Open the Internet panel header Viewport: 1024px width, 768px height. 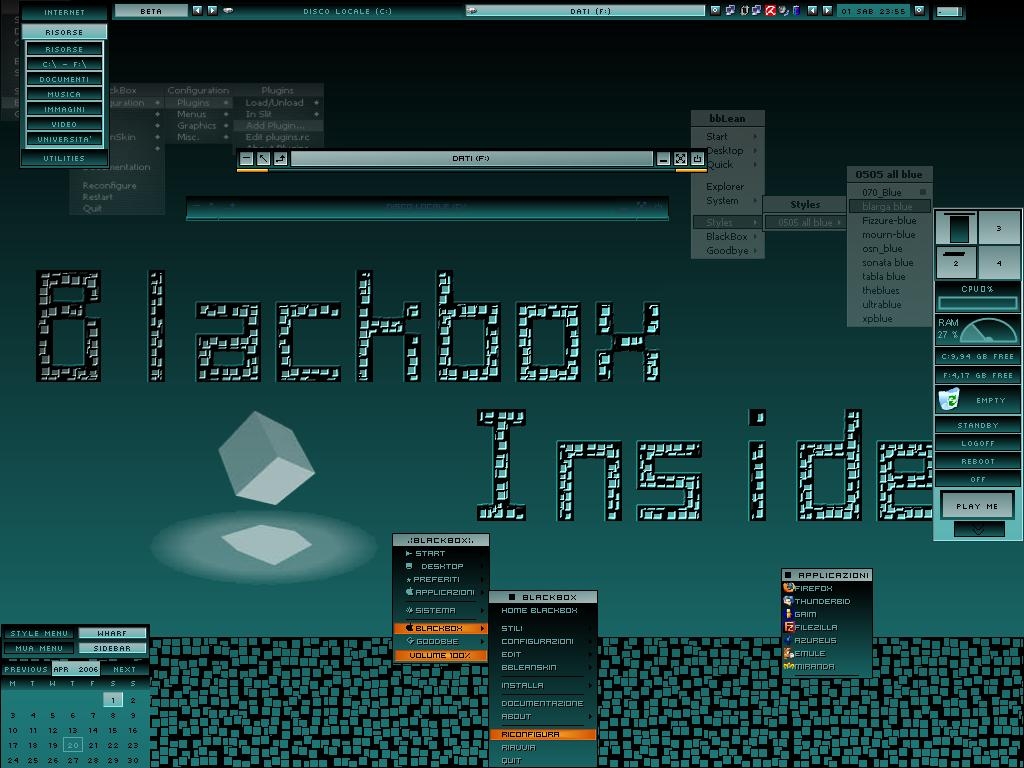(64, 12)
